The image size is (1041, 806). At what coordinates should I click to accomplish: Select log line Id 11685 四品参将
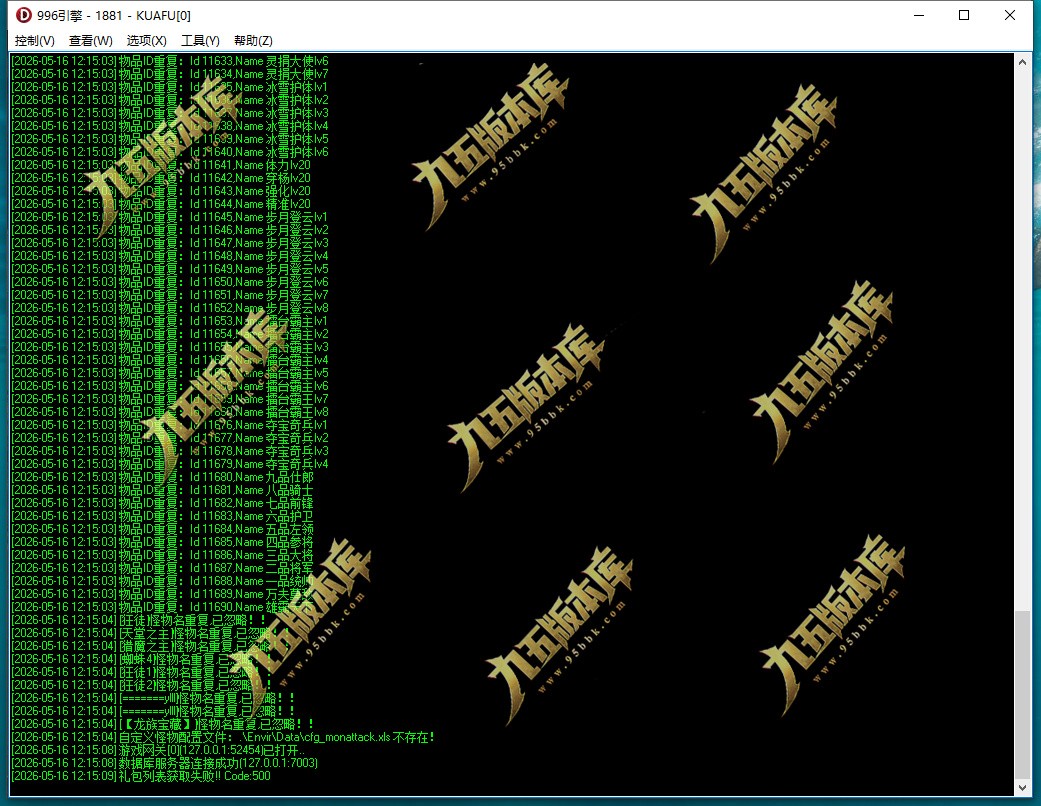(163, 542)
